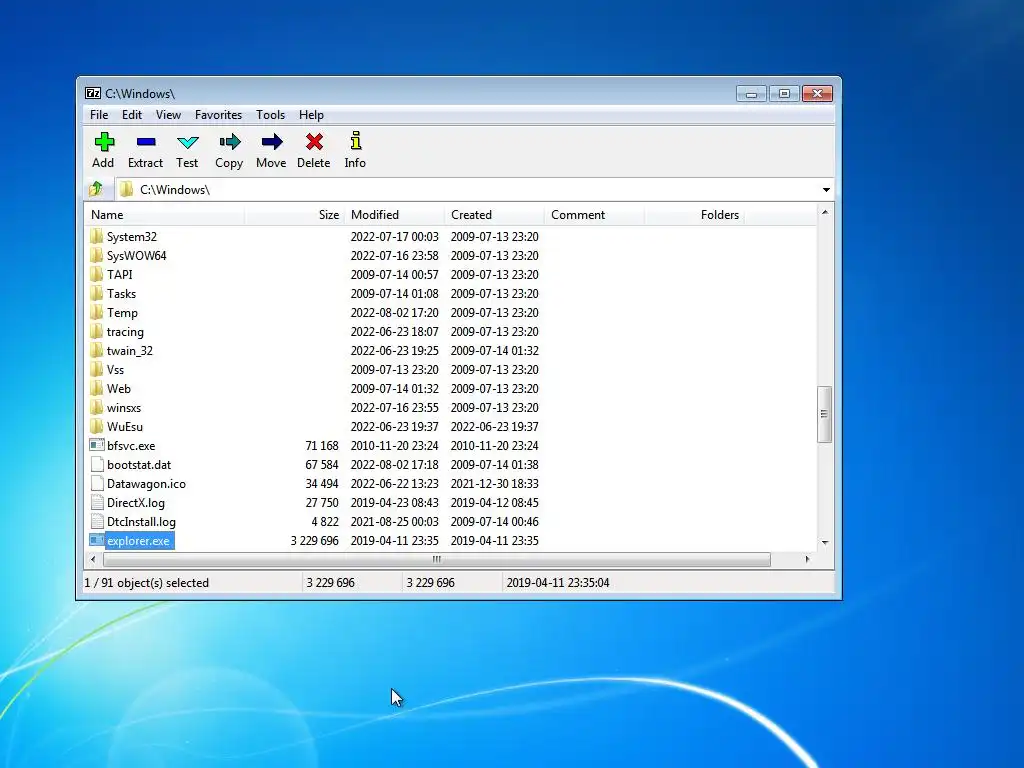Select the bfsvc.exe file name

pos(131,445)
